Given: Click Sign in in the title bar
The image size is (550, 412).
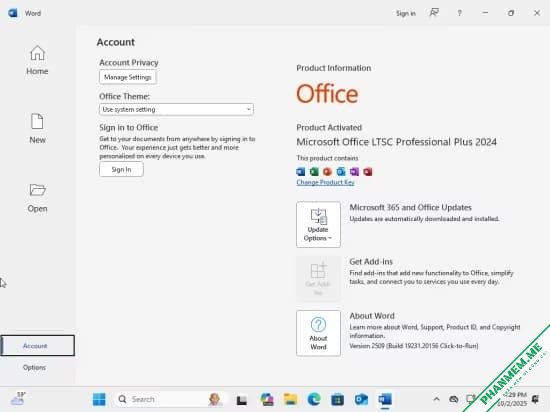Looking at the screenshot, I should 406,13.
